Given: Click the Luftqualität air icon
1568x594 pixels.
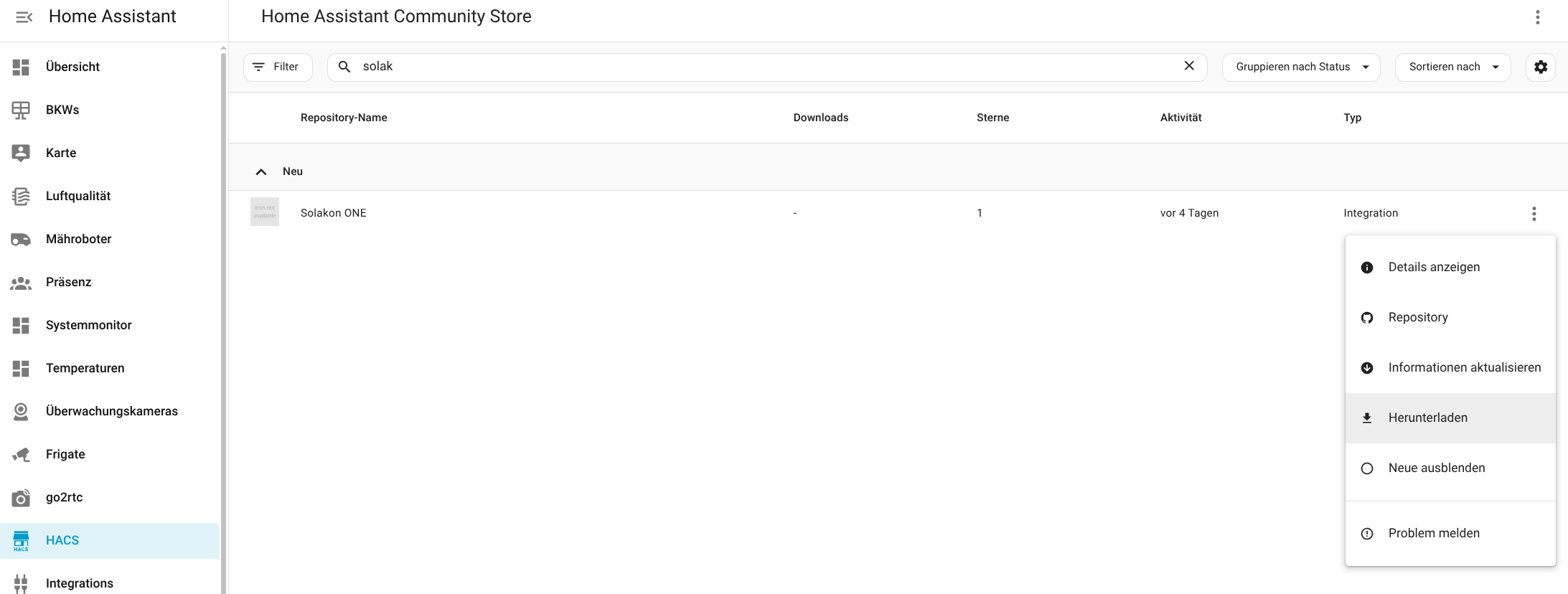Looking at the screenshot, I should (21, 196).
